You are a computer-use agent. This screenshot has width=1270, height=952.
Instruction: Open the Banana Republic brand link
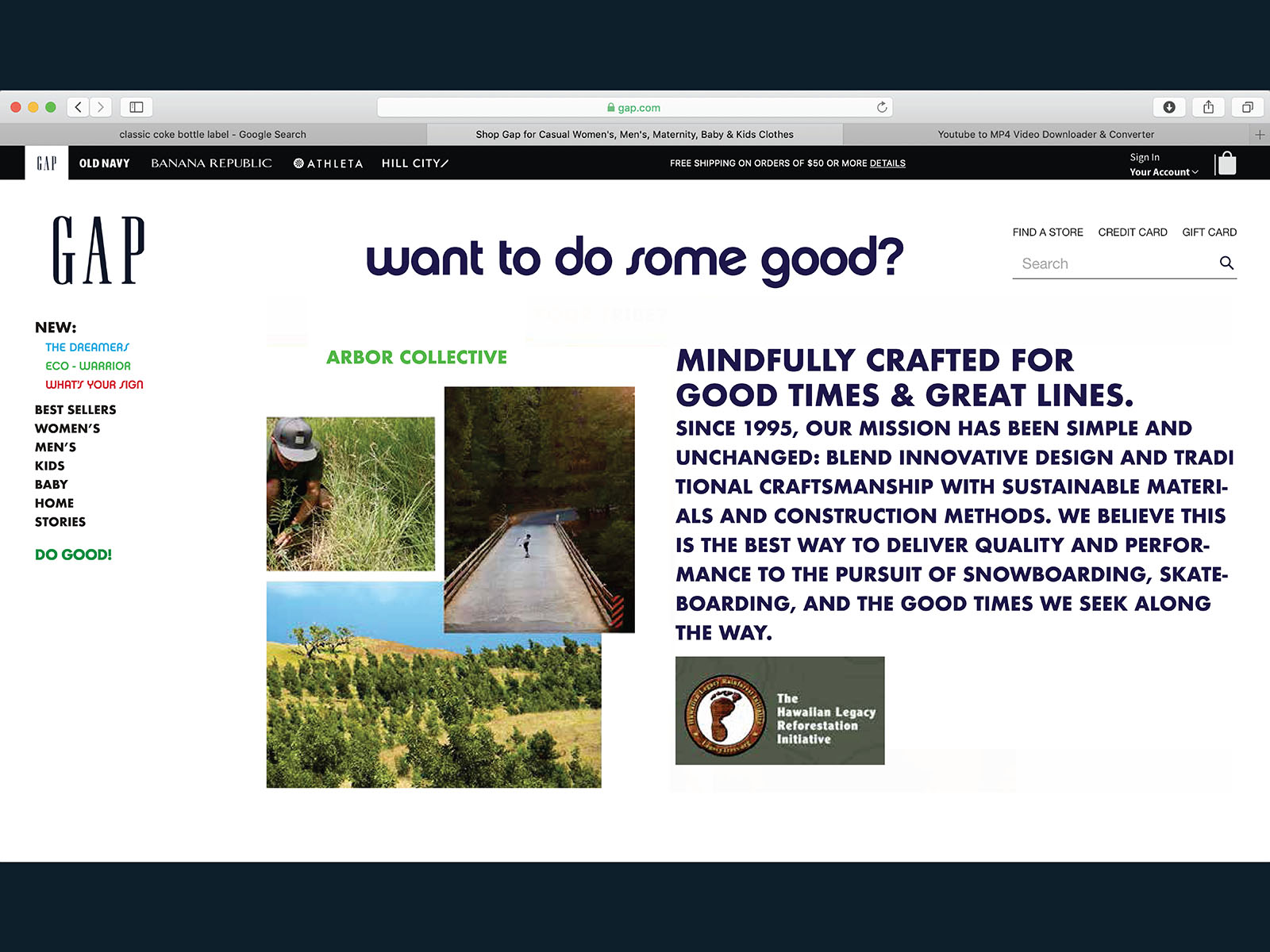click(211, 163)
